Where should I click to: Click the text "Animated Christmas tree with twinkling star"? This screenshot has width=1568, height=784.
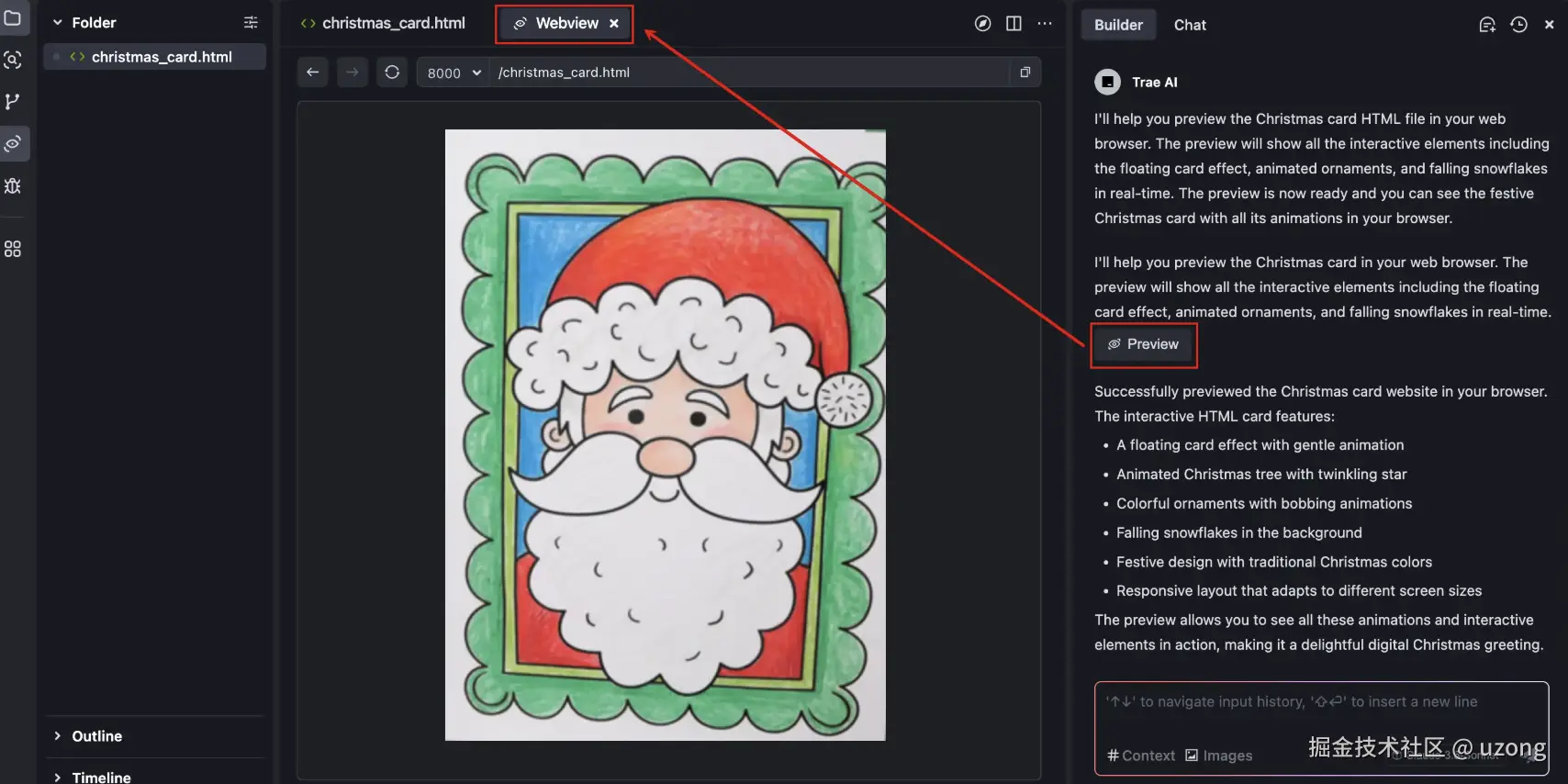1261,475
